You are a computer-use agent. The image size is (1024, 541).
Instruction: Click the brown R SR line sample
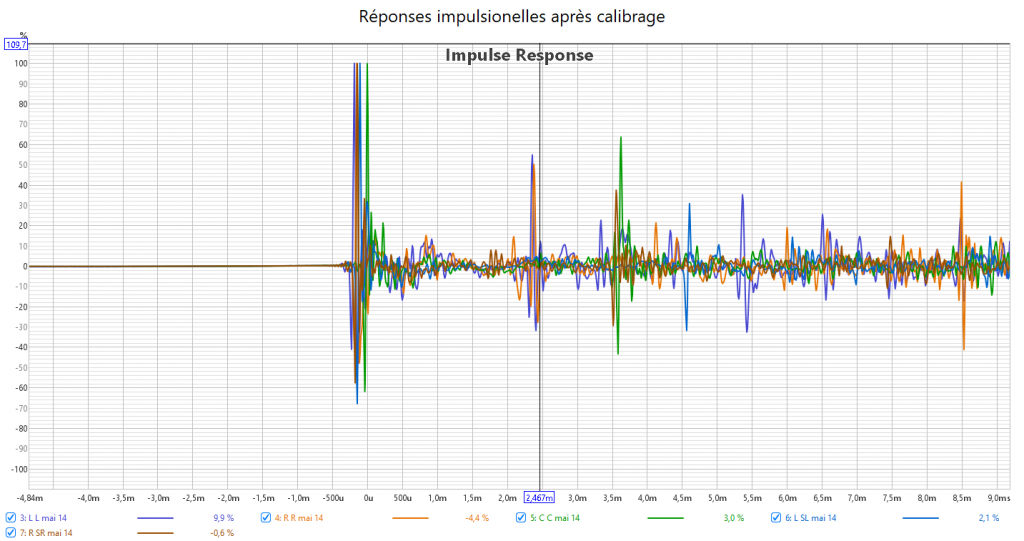point(155,533)
